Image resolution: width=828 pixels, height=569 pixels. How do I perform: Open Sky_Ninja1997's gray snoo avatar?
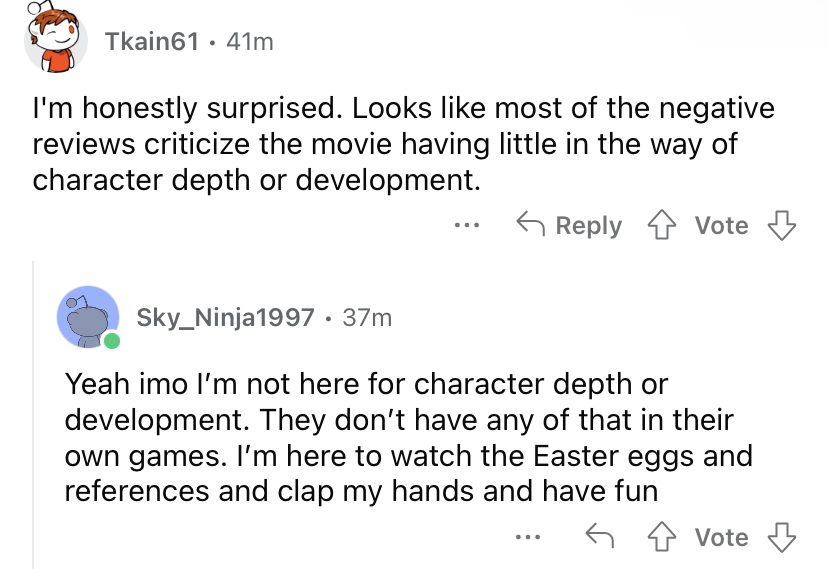click(88, 317)
